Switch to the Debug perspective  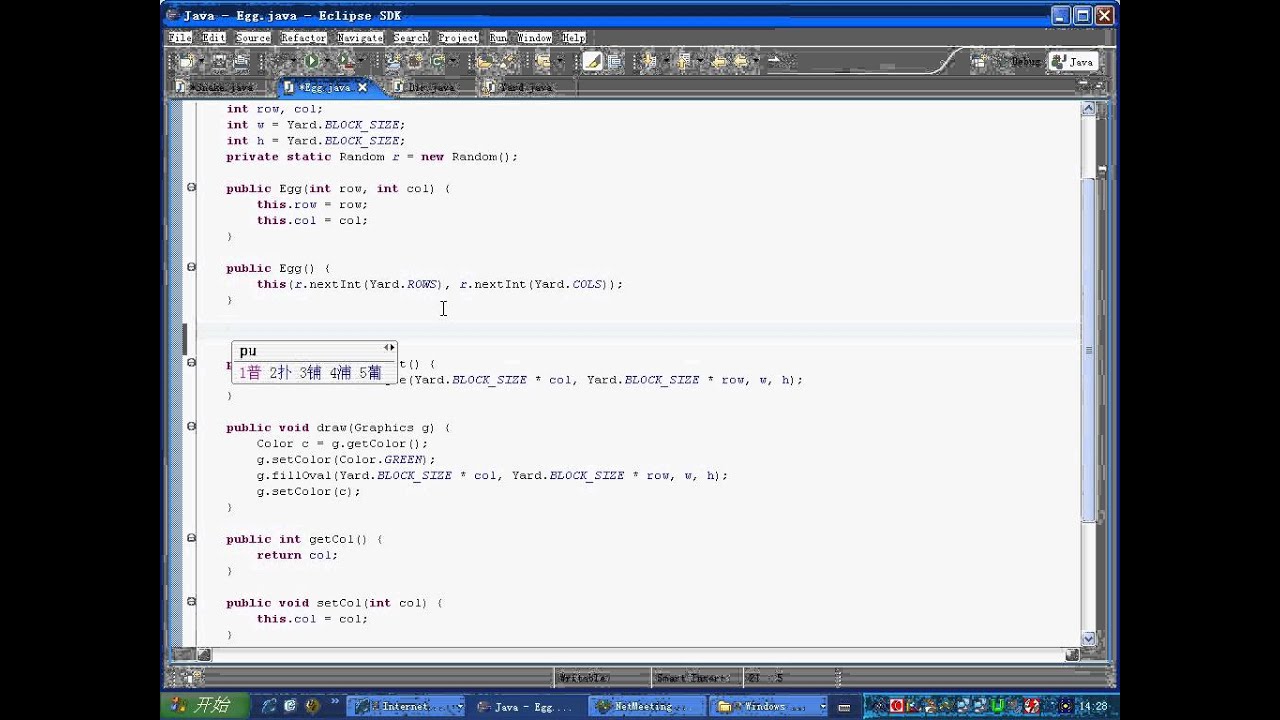(x=1019, y=62)
